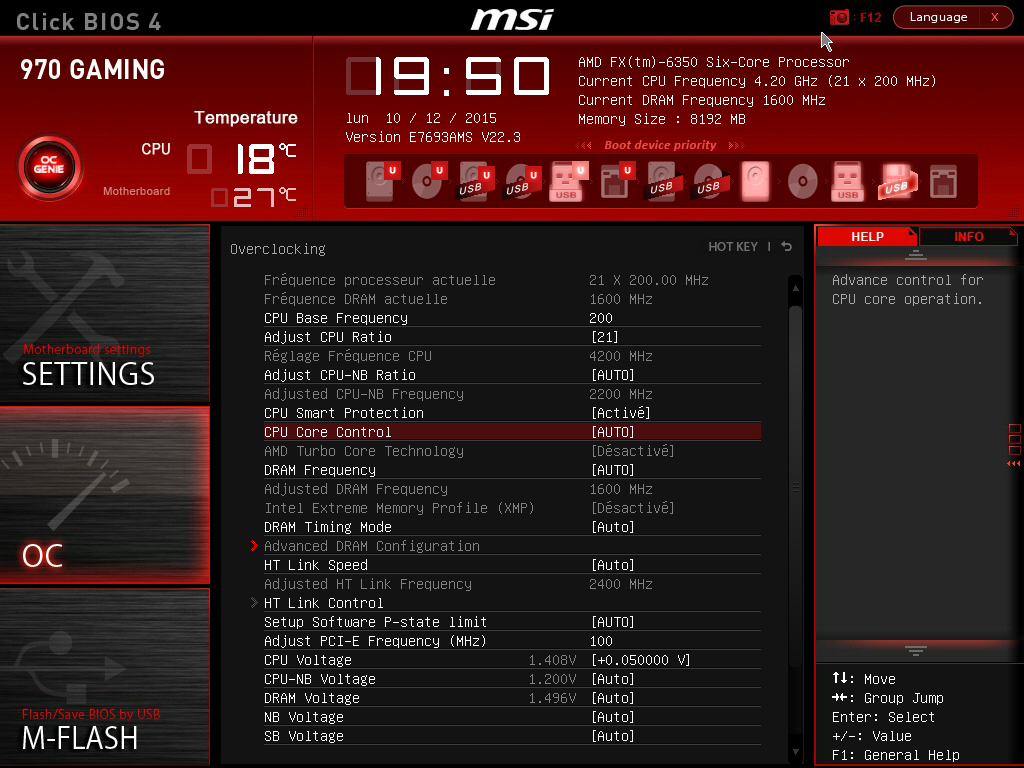Select the non-UEFI USB hard disk boot icon
This screenshot has height=768, width=1024.
click(664, 180)
